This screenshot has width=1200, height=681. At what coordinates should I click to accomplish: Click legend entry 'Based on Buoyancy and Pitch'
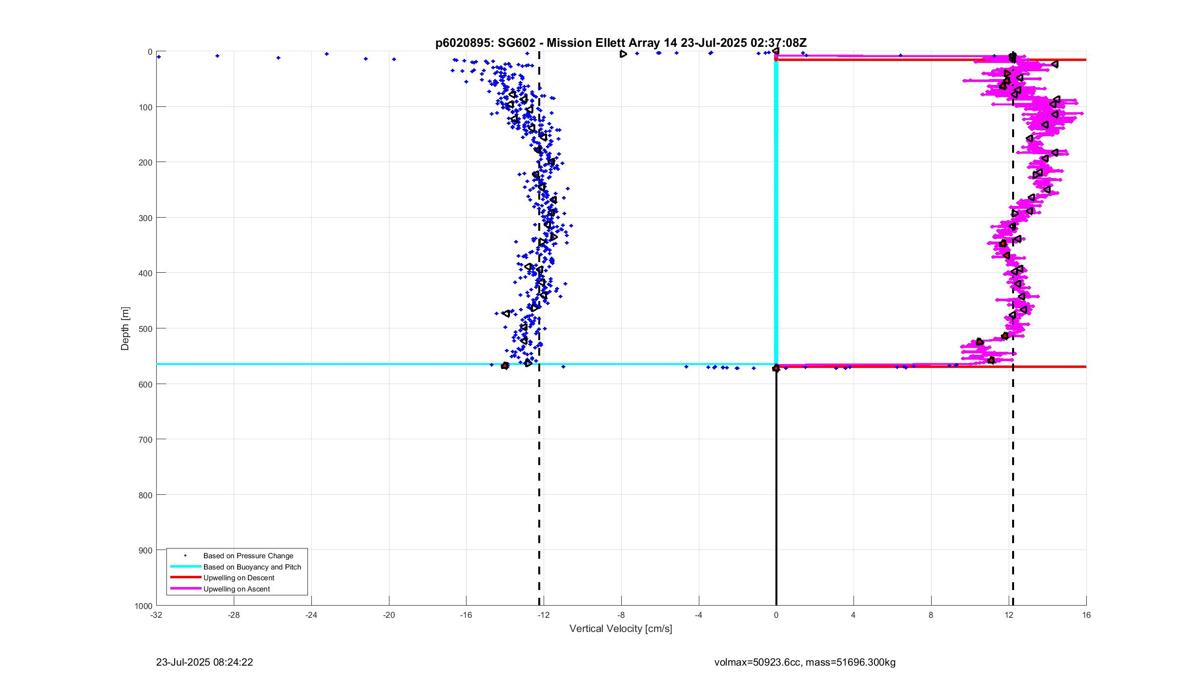(252, 566)
